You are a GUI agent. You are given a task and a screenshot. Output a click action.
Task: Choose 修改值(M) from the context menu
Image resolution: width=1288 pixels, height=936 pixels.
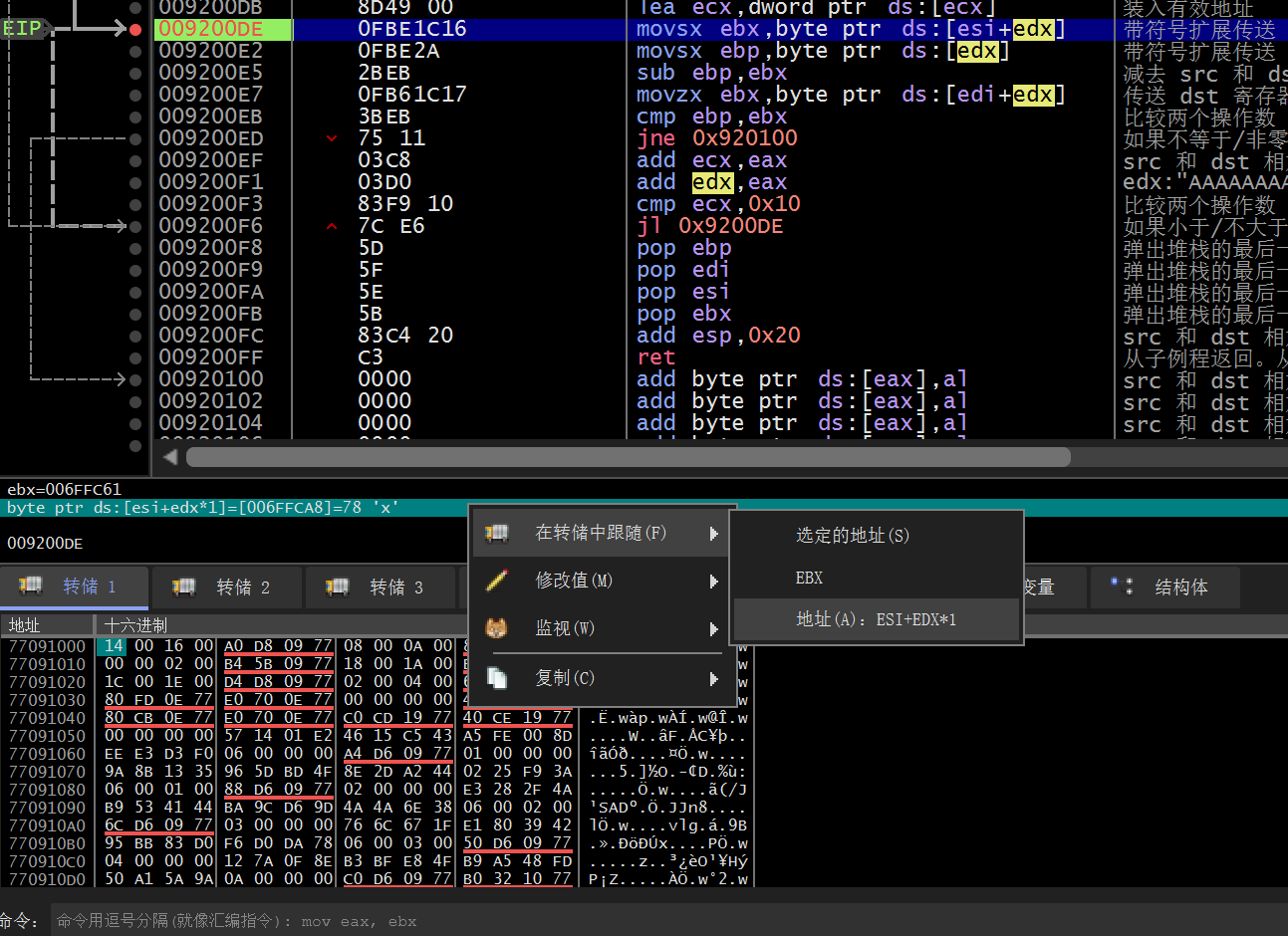coord(600,581)
